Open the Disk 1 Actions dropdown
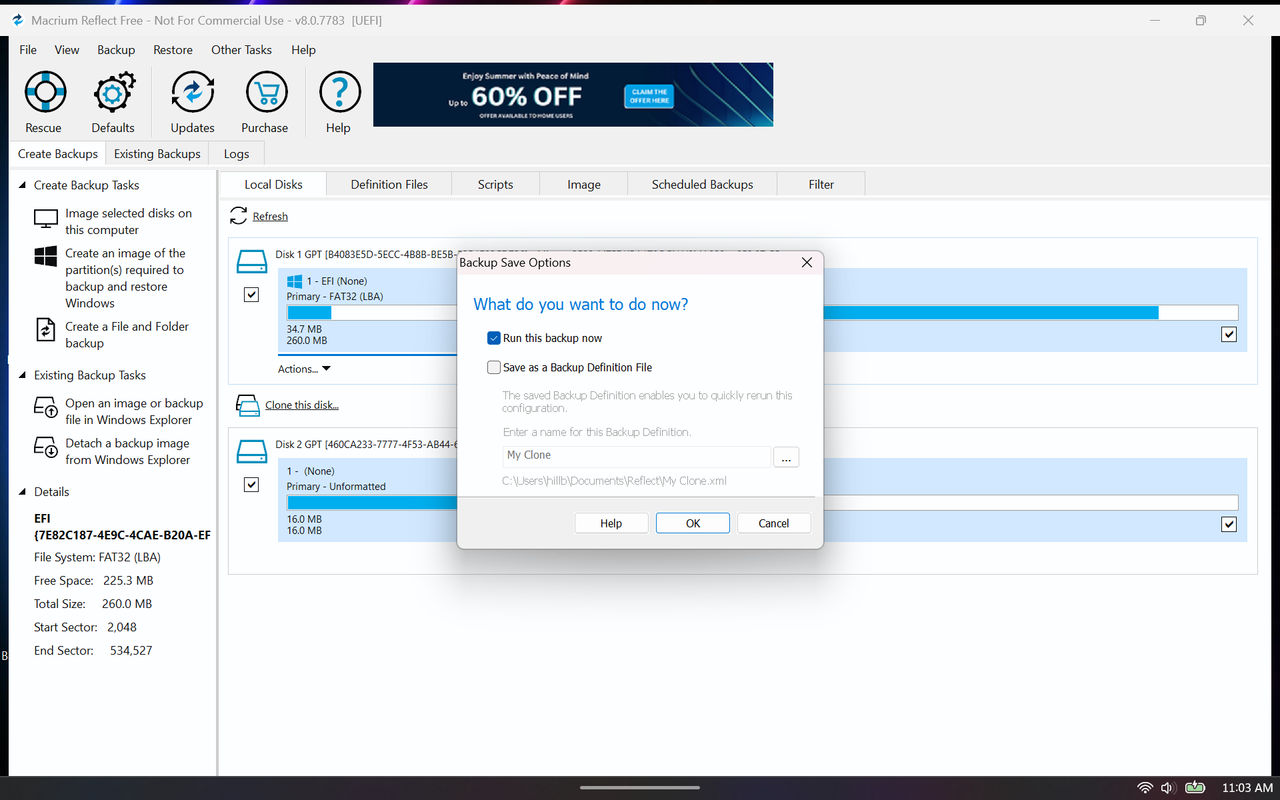The width and height of the screenshot is (1280, 800). (x=304, y=369)
